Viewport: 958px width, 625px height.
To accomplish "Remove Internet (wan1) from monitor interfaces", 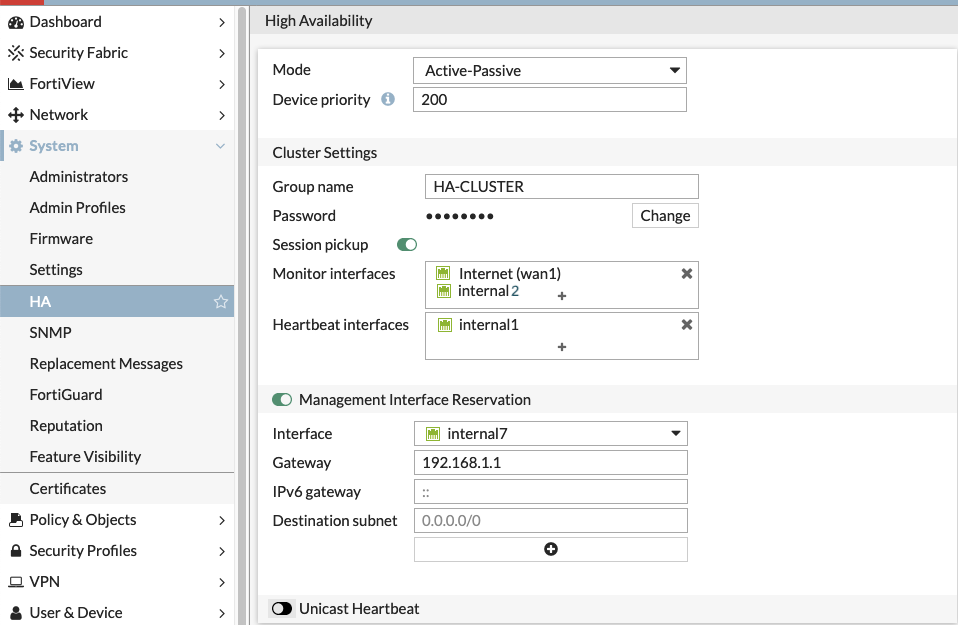I will 687,273.
